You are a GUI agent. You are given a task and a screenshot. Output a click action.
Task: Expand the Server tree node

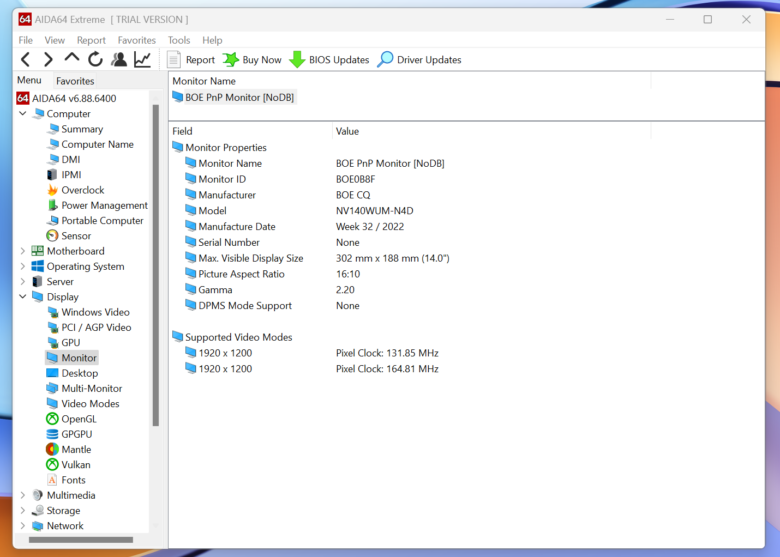pos(22,281)
